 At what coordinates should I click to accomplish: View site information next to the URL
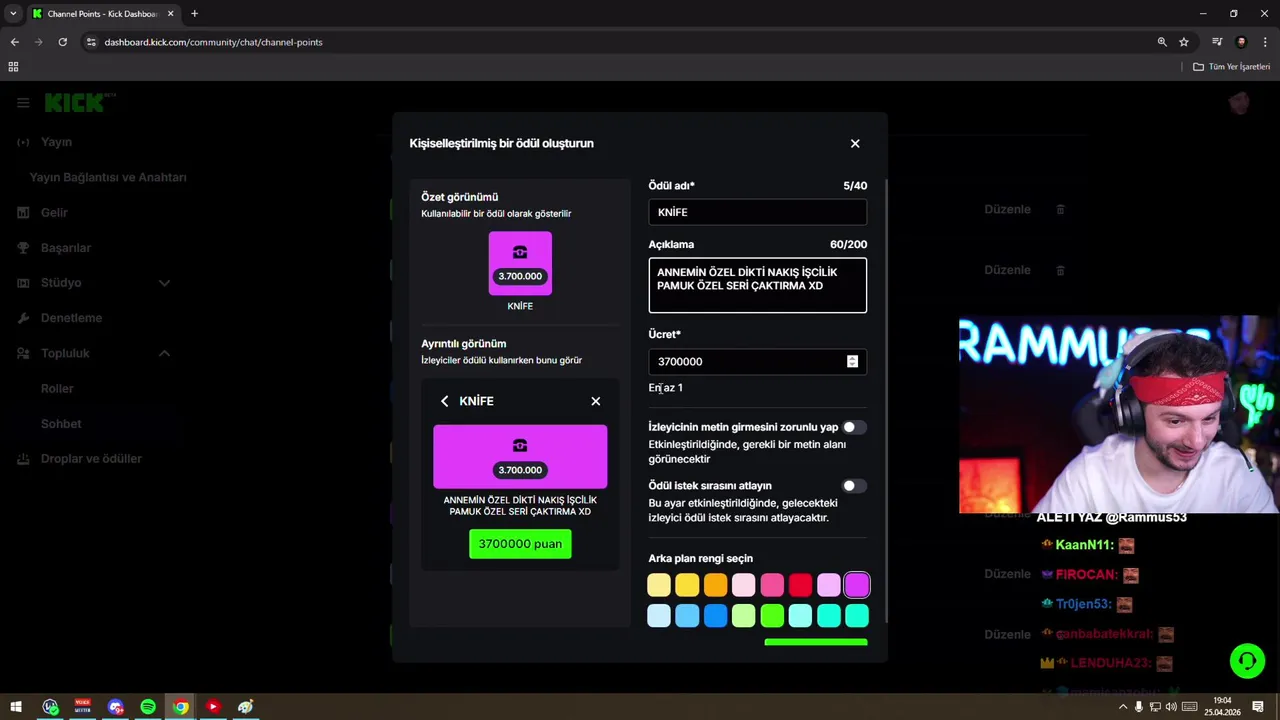click(x=91, y=42)
